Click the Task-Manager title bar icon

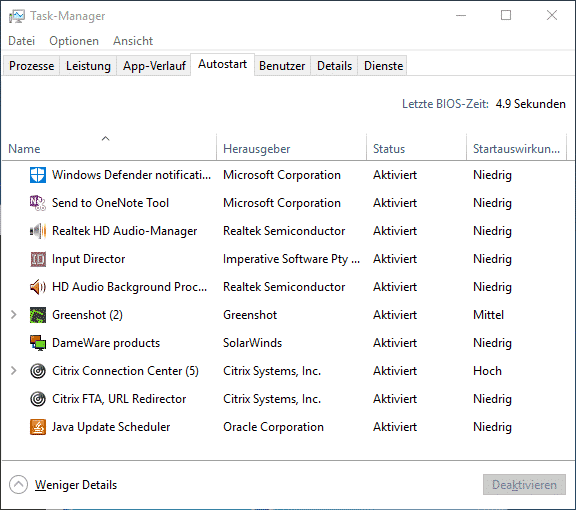pyautogui.click(x=17, y=16)
